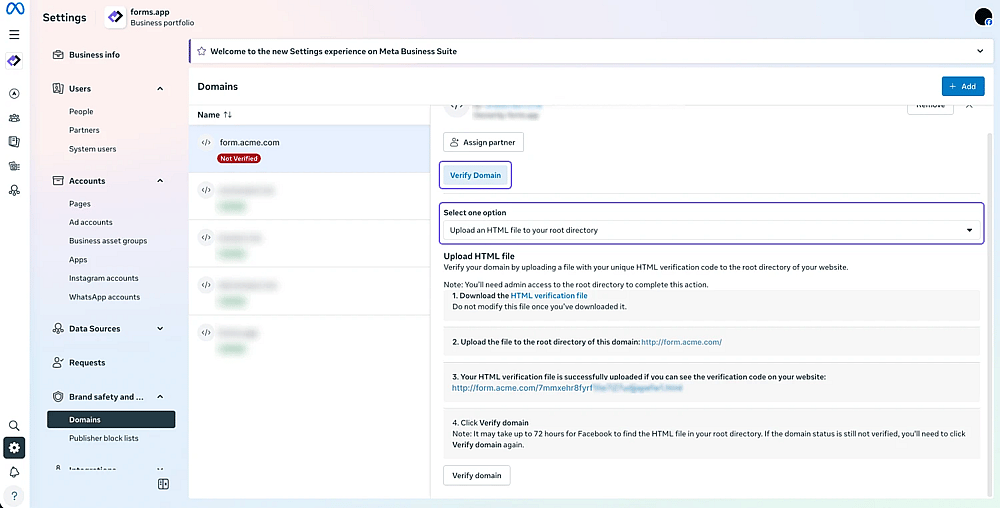
Task: Click the Settings title
Action: pyautogui.click(x=64, y=18)
